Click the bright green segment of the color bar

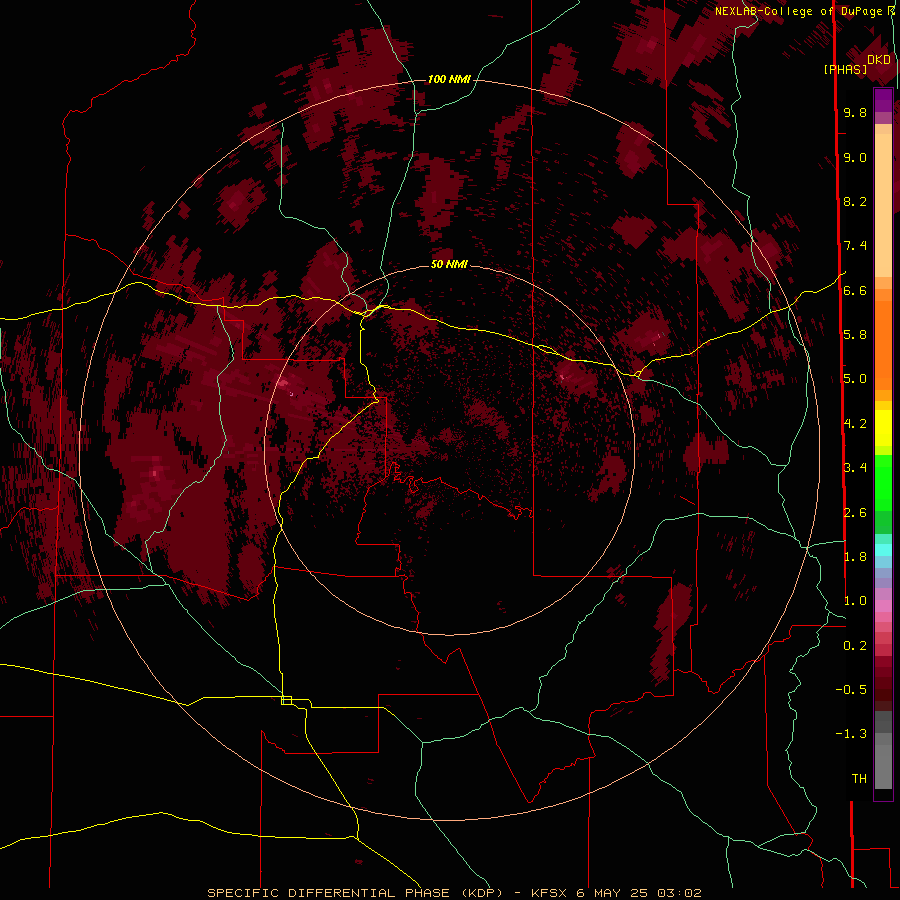883,482
